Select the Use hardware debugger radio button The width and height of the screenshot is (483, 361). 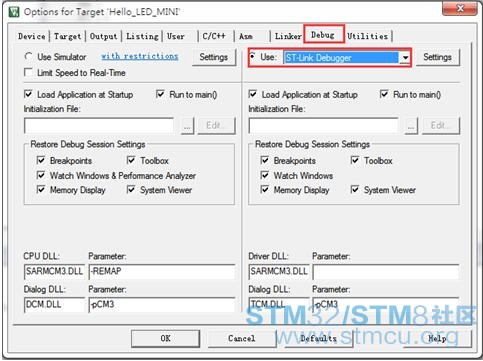tap(253, 57)
